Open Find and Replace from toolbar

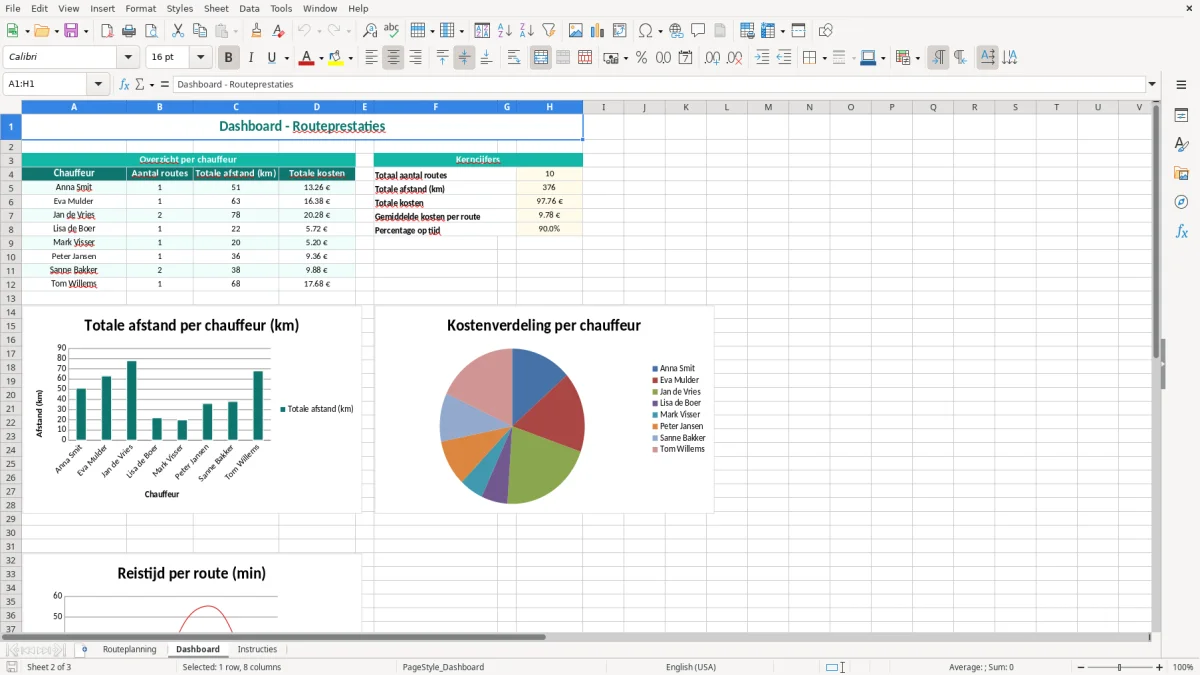(370, 31)
